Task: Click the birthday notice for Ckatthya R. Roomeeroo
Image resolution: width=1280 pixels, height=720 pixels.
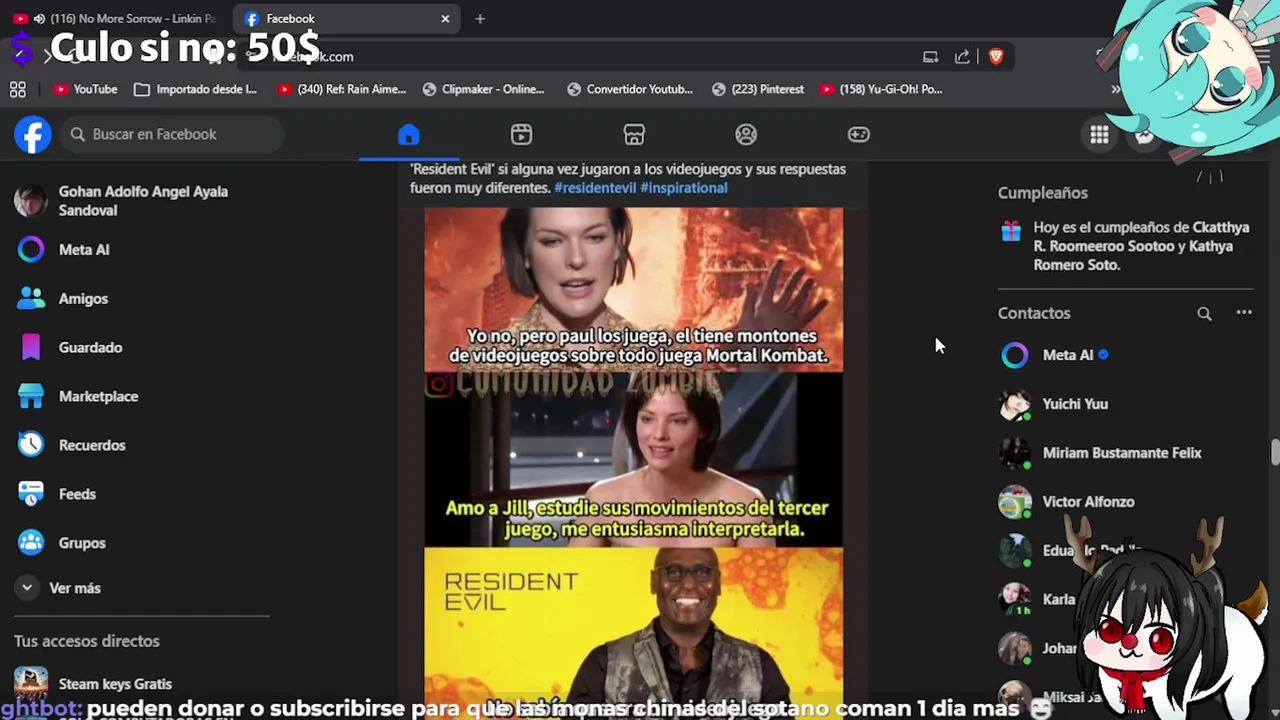Action: click(1141, 246)
